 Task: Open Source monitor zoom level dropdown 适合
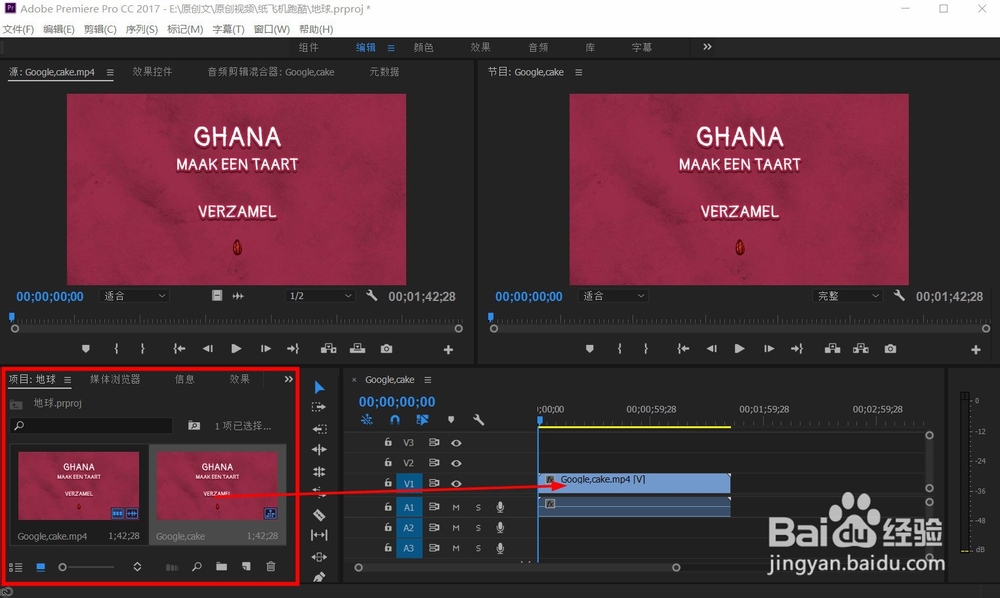(x=134, y=296)
